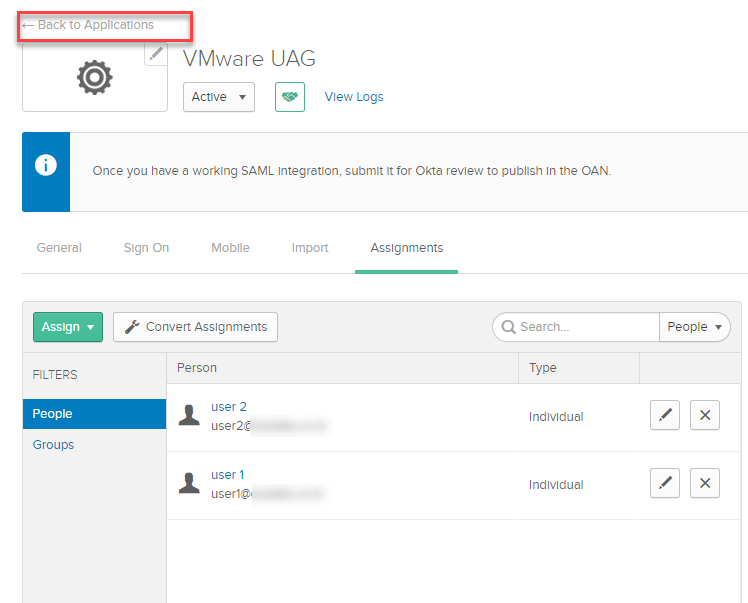Viewport: 748px width, 603px height.
Task: Switch to the General tab
Action: pyautogui.click(x=59, y=248)
